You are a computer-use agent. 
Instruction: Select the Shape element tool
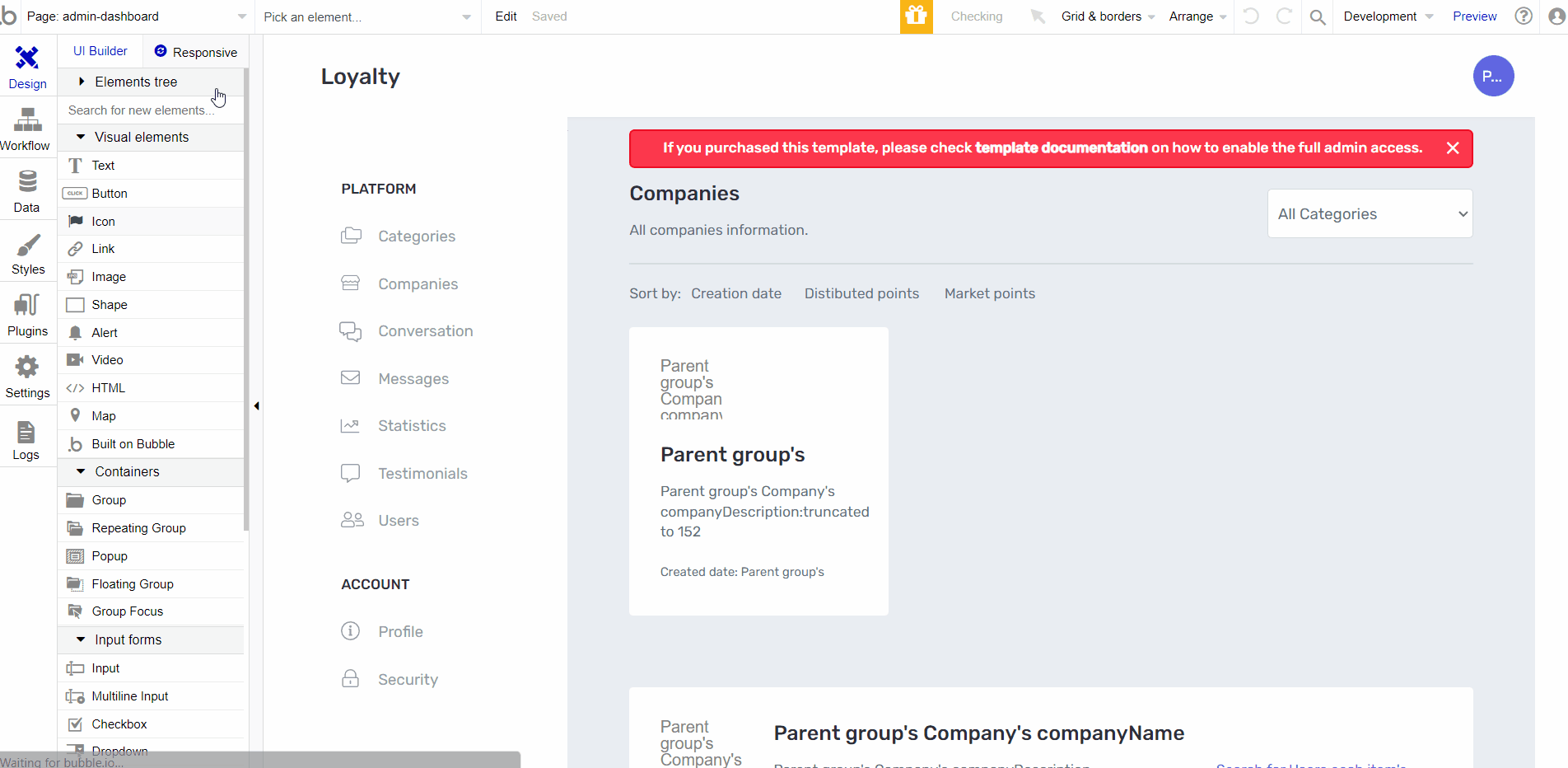point(151,305)
